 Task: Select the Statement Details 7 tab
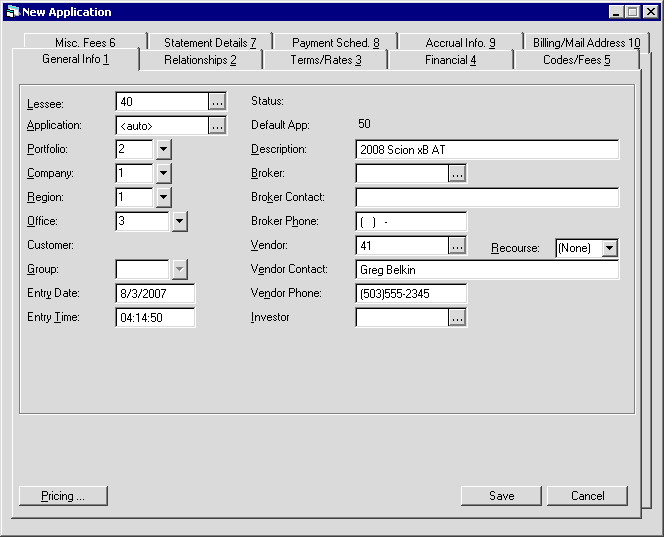coord(210,42)
